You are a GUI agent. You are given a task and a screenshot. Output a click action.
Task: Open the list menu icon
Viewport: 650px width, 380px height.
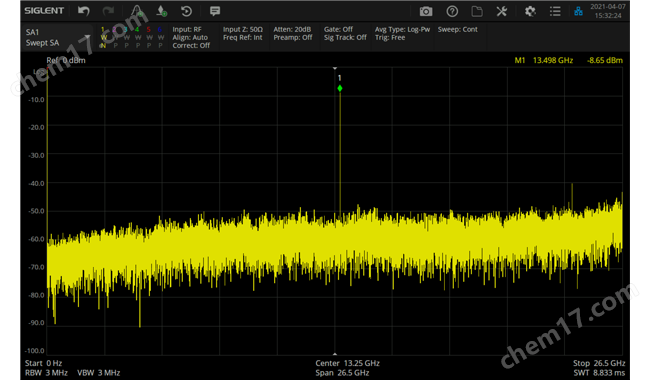(x=555, y=11)
